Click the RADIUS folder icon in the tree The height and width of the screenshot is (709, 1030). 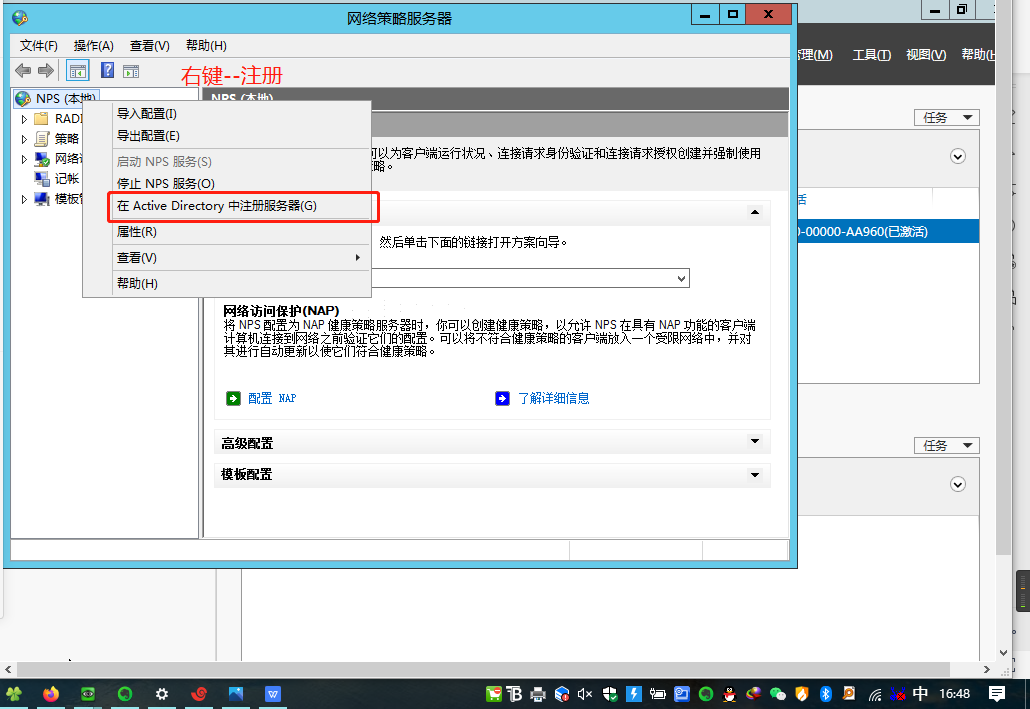[41, 119]
